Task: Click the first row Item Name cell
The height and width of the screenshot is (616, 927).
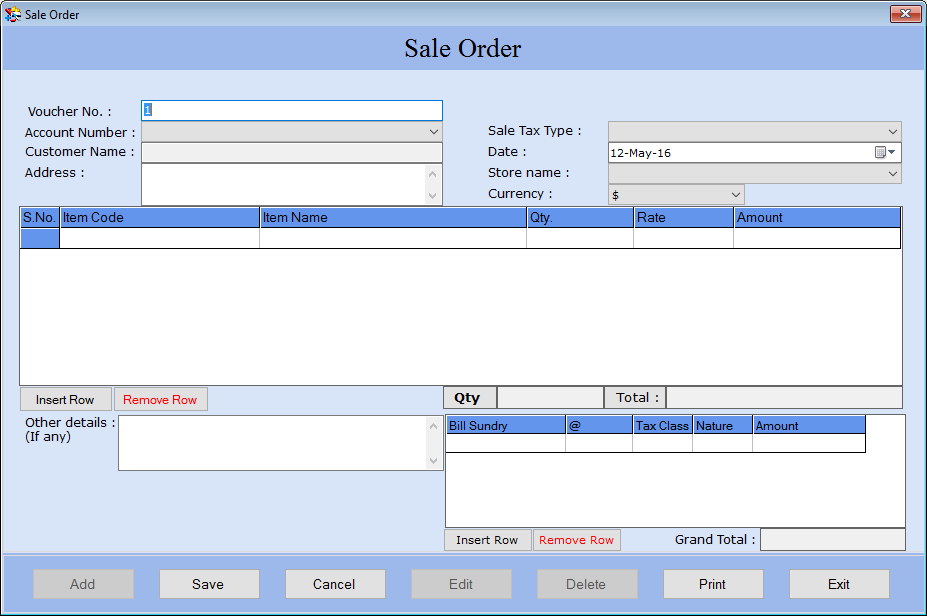Action: pos(393,238)
